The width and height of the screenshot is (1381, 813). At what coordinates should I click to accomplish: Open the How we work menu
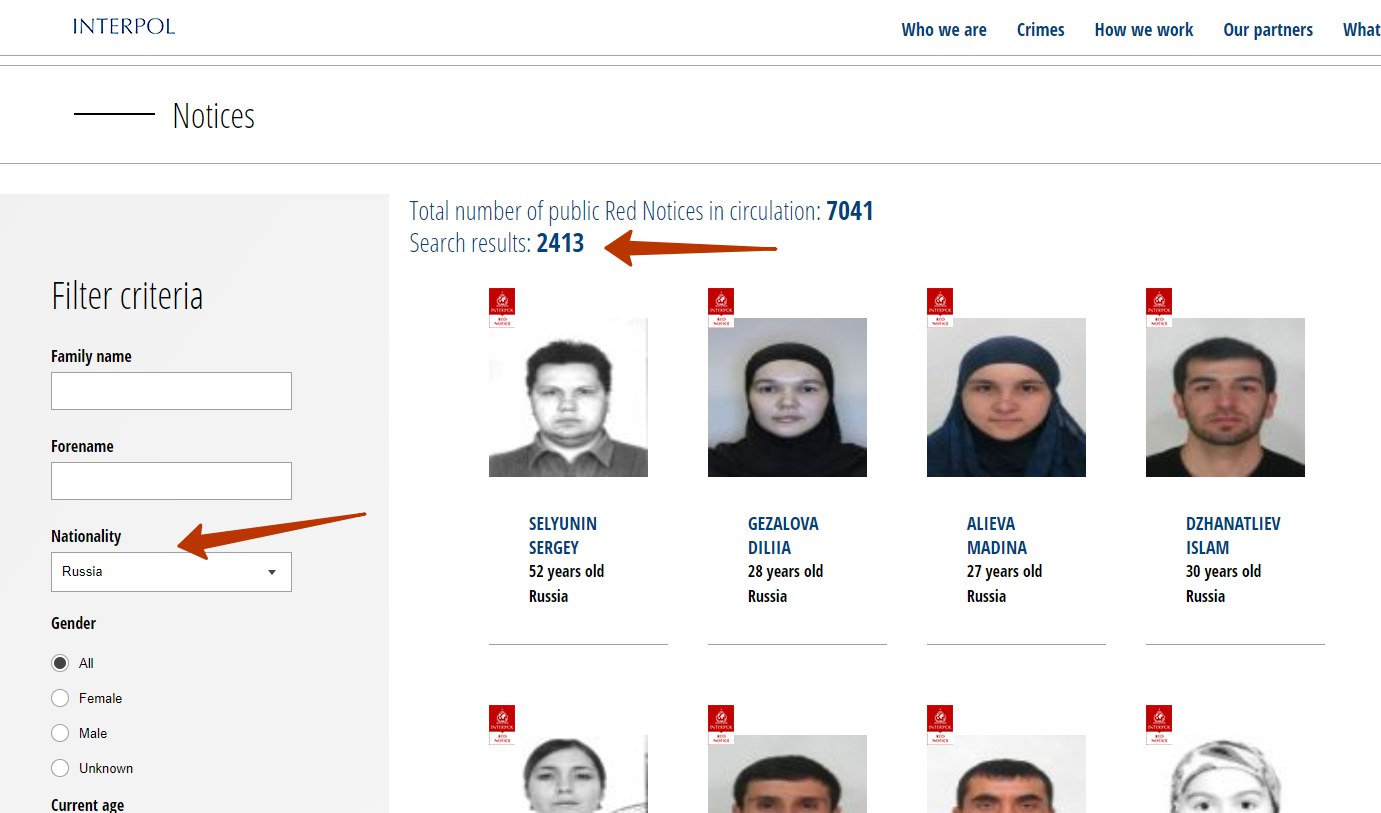pos(1144,30)
